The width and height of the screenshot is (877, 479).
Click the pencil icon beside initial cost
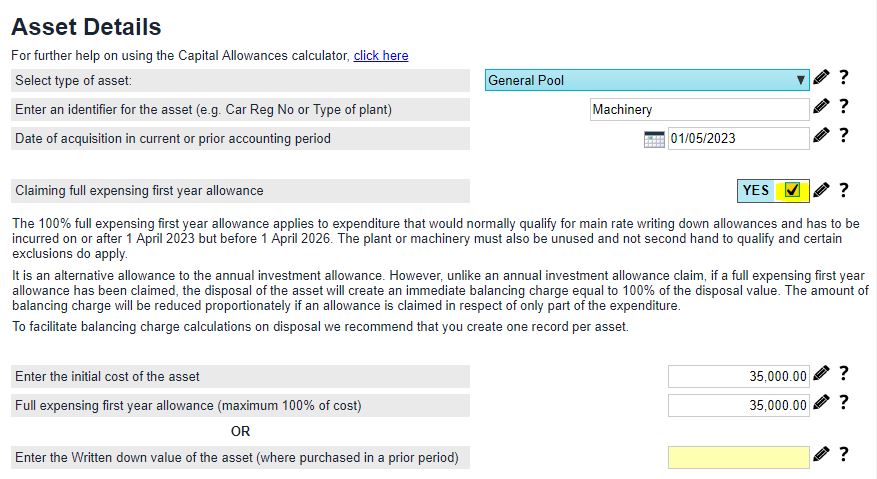click(x=821, y=374)
